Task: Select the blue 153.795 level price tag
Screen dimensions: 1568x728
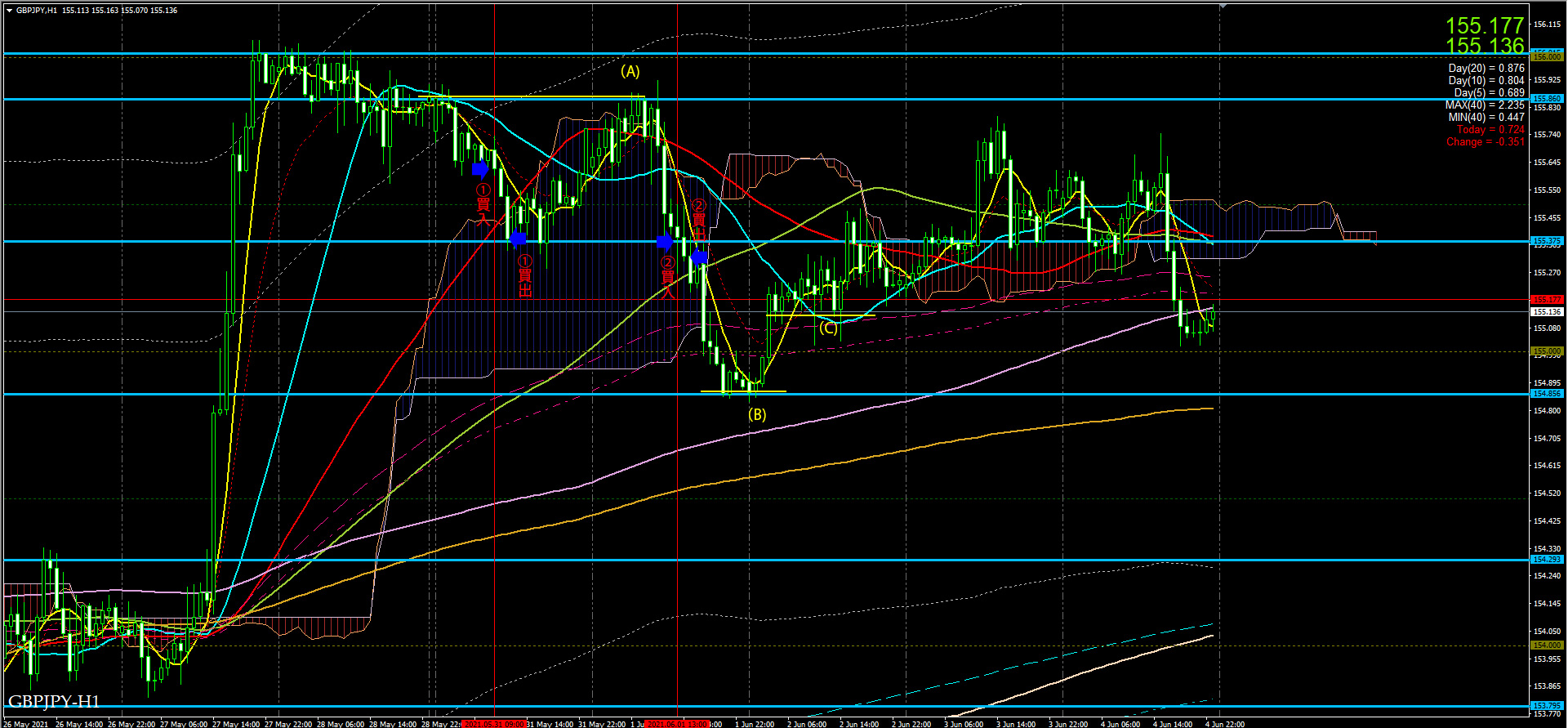Action: (x=1547, y=706)
